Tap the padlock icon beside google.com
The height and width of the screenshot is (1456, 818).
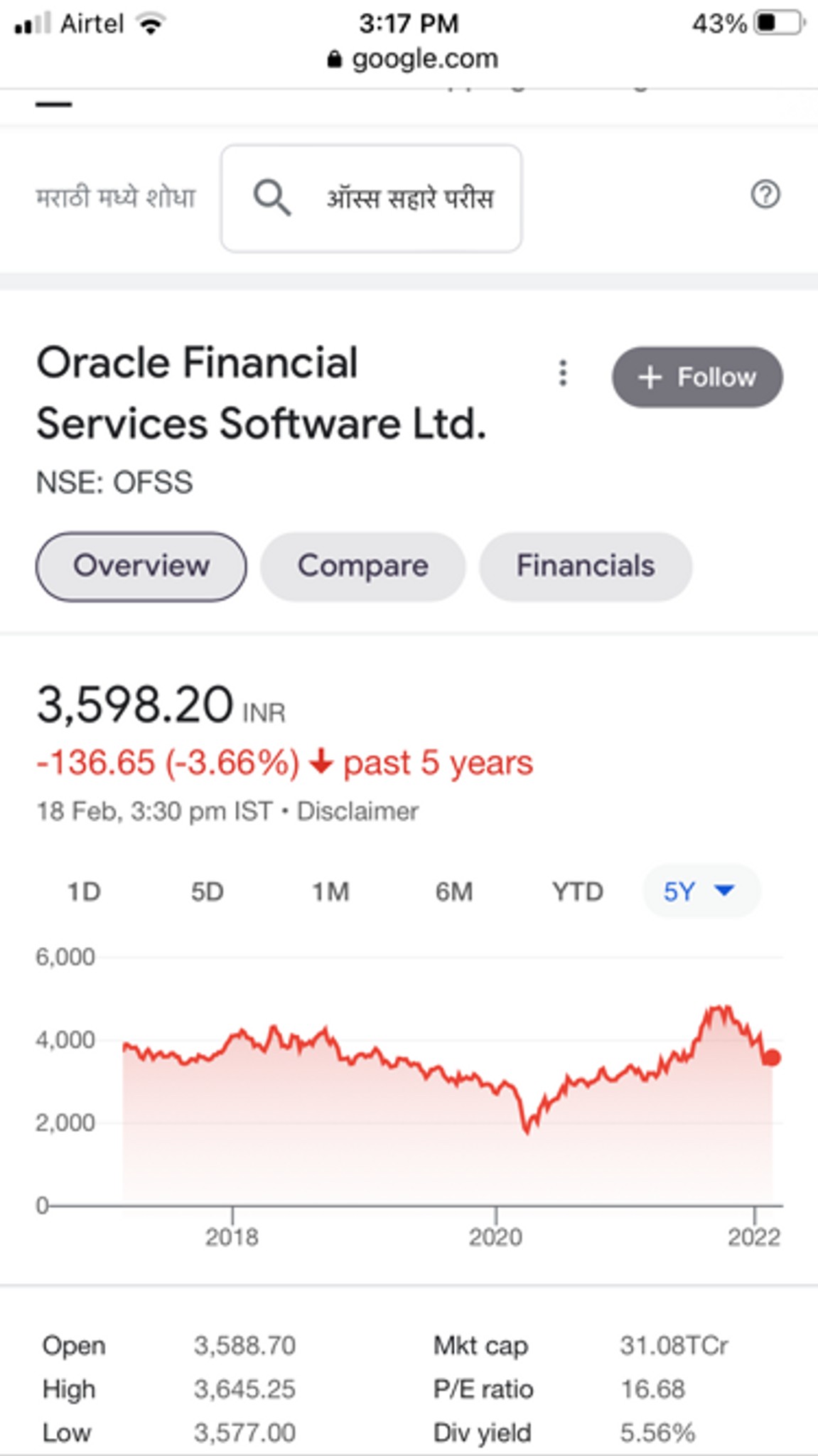pos(335,59)
